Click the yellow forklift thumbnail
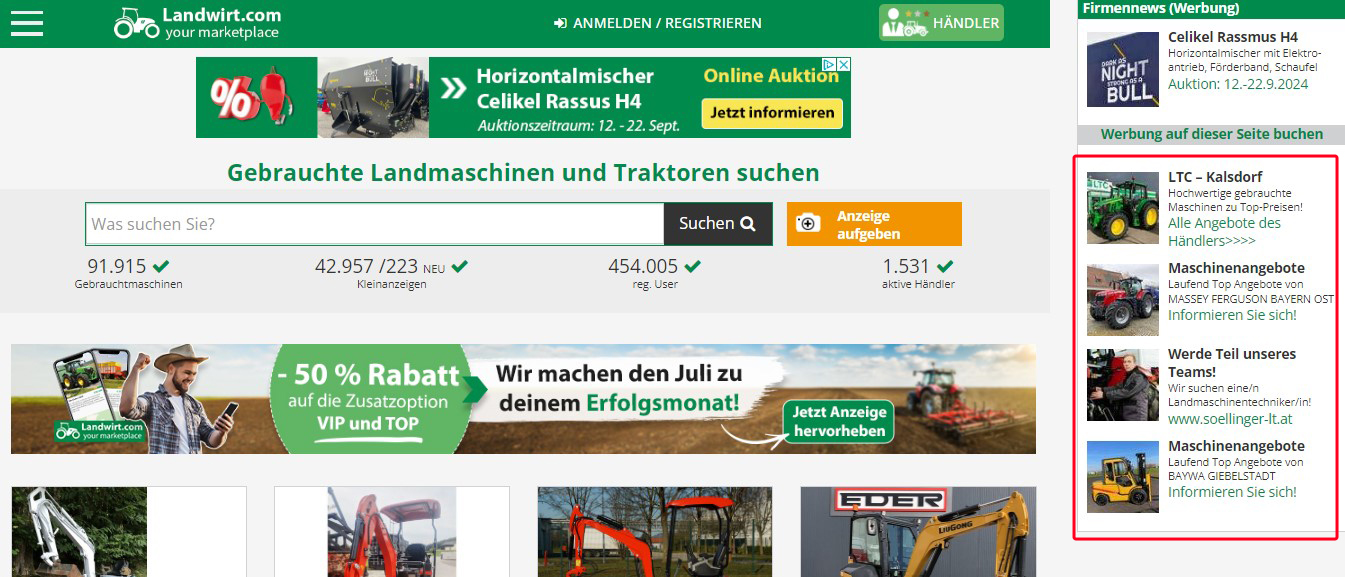The width and height of the screenshot is (1345, 577). 1123,477
